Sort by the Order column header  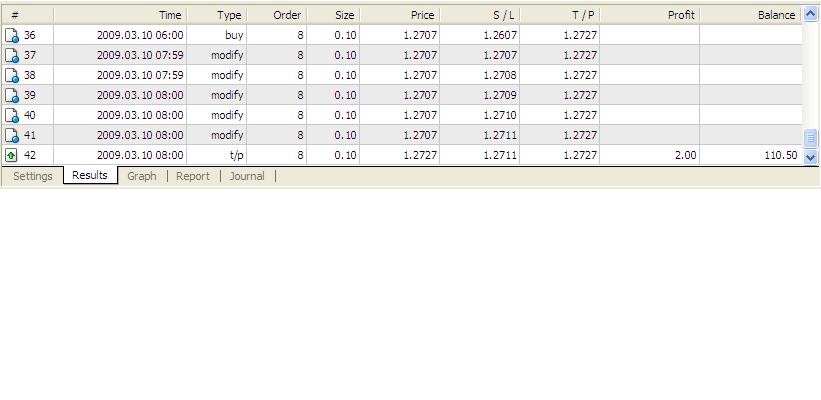pos(276,15)
